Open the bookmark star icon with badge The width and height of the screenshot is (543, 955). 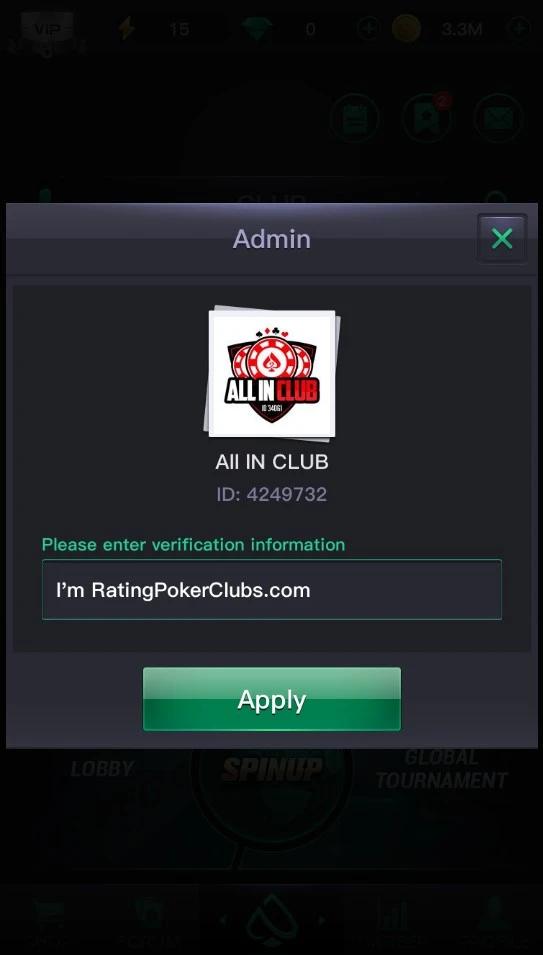point(426,118)
